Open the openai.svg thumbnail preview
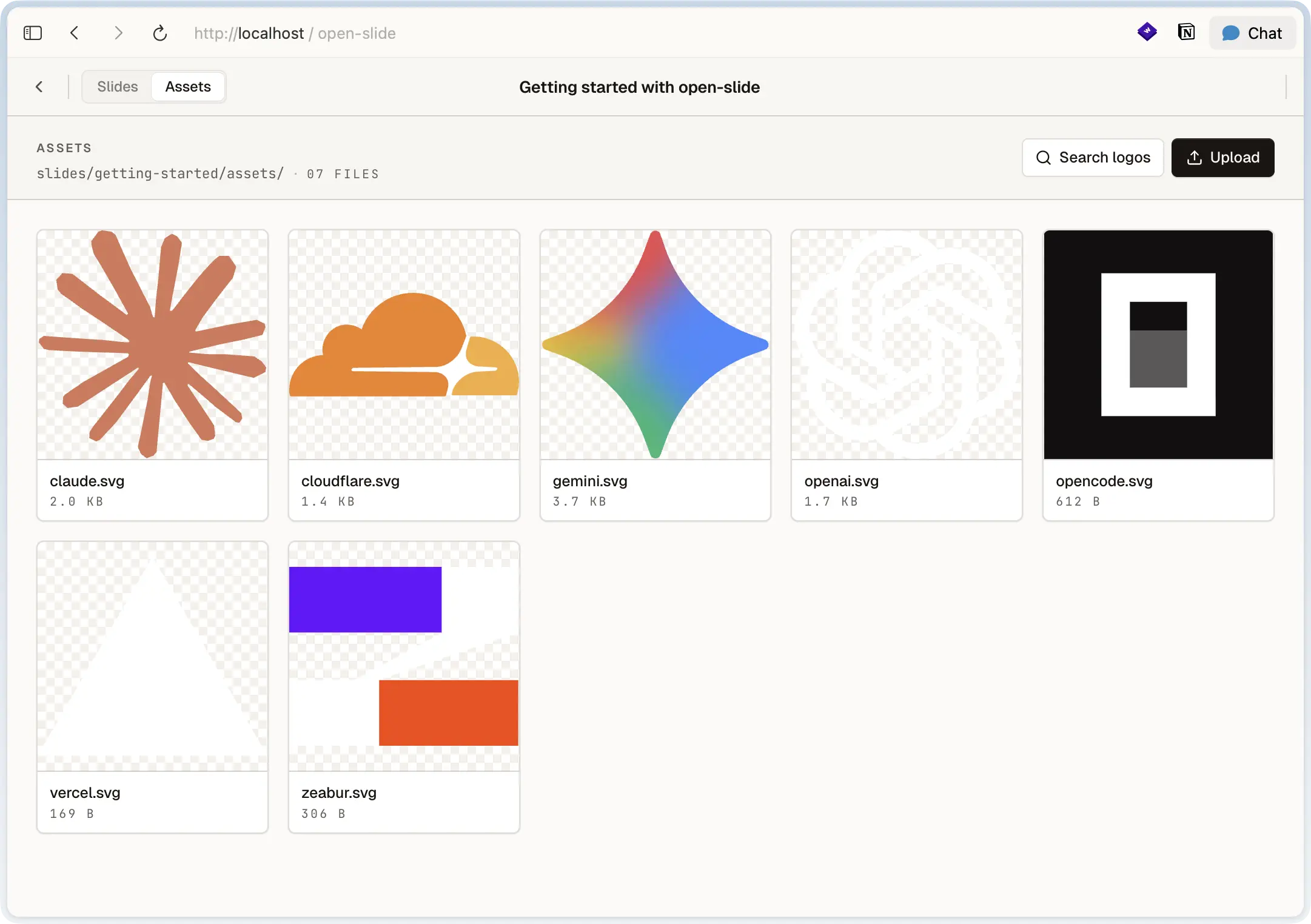 [907, 344]
